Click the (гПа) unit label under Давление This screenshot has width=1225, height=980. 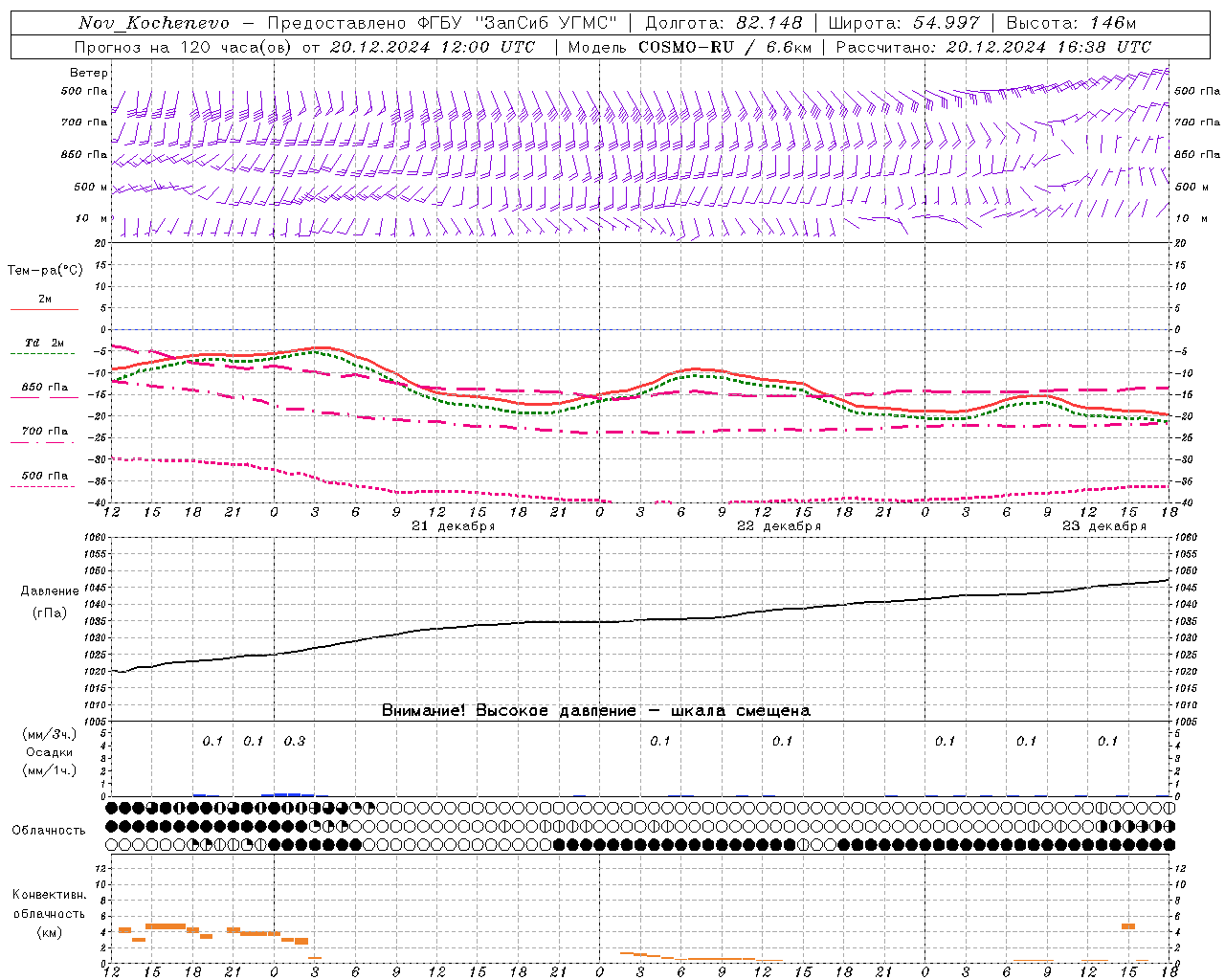pos(50,612)
